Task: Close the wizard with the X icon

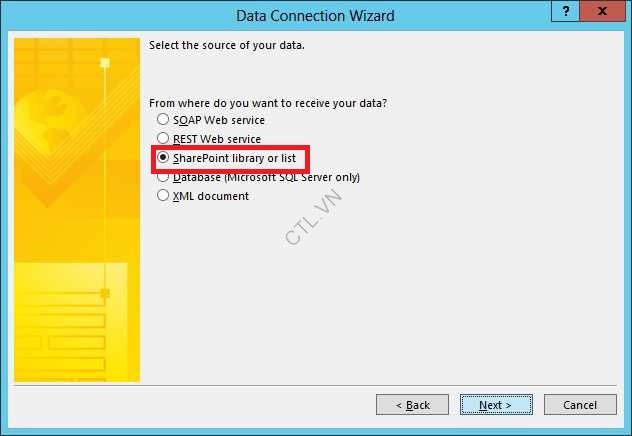Action: tap(603, 11)
